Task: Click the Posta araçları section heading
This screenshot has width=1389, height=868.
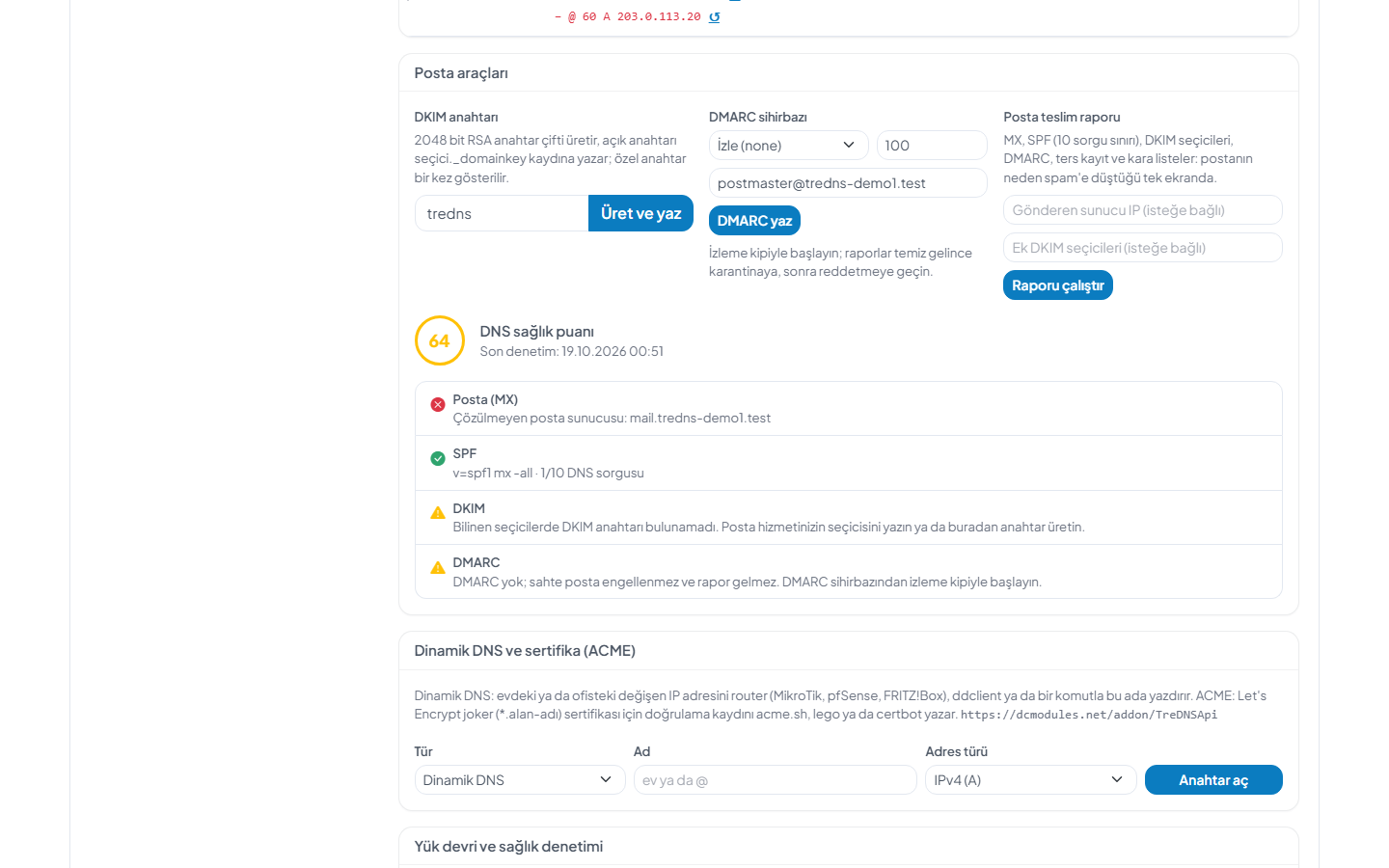Action: click(x=461, y=73)
